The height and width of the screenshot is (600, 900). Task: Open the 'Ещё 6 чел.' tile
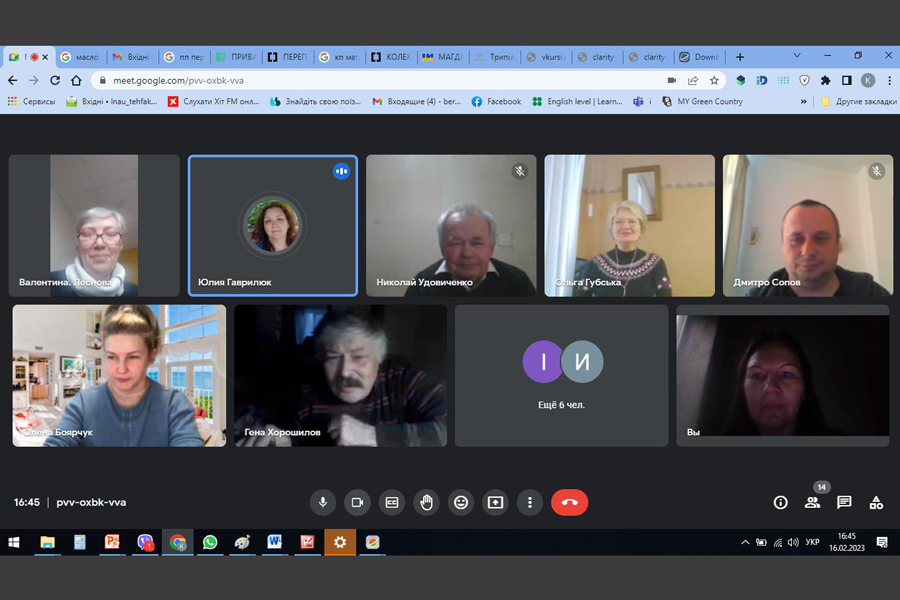(561, 376)
